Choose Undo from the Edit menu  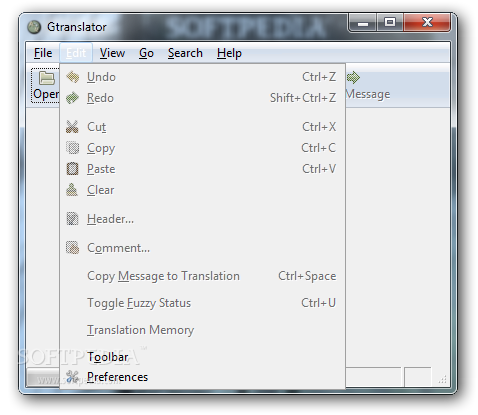(x=203, y=77)
